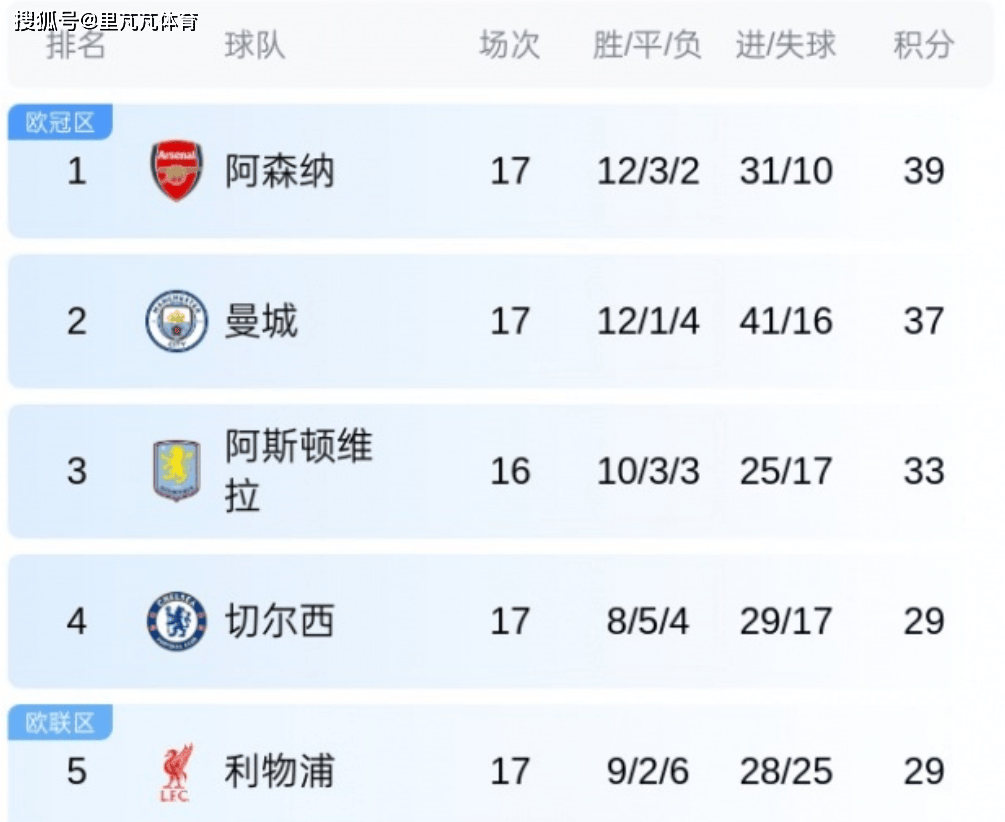
Task: Click the Chelsea club crest
Action: tap(176, 621)
